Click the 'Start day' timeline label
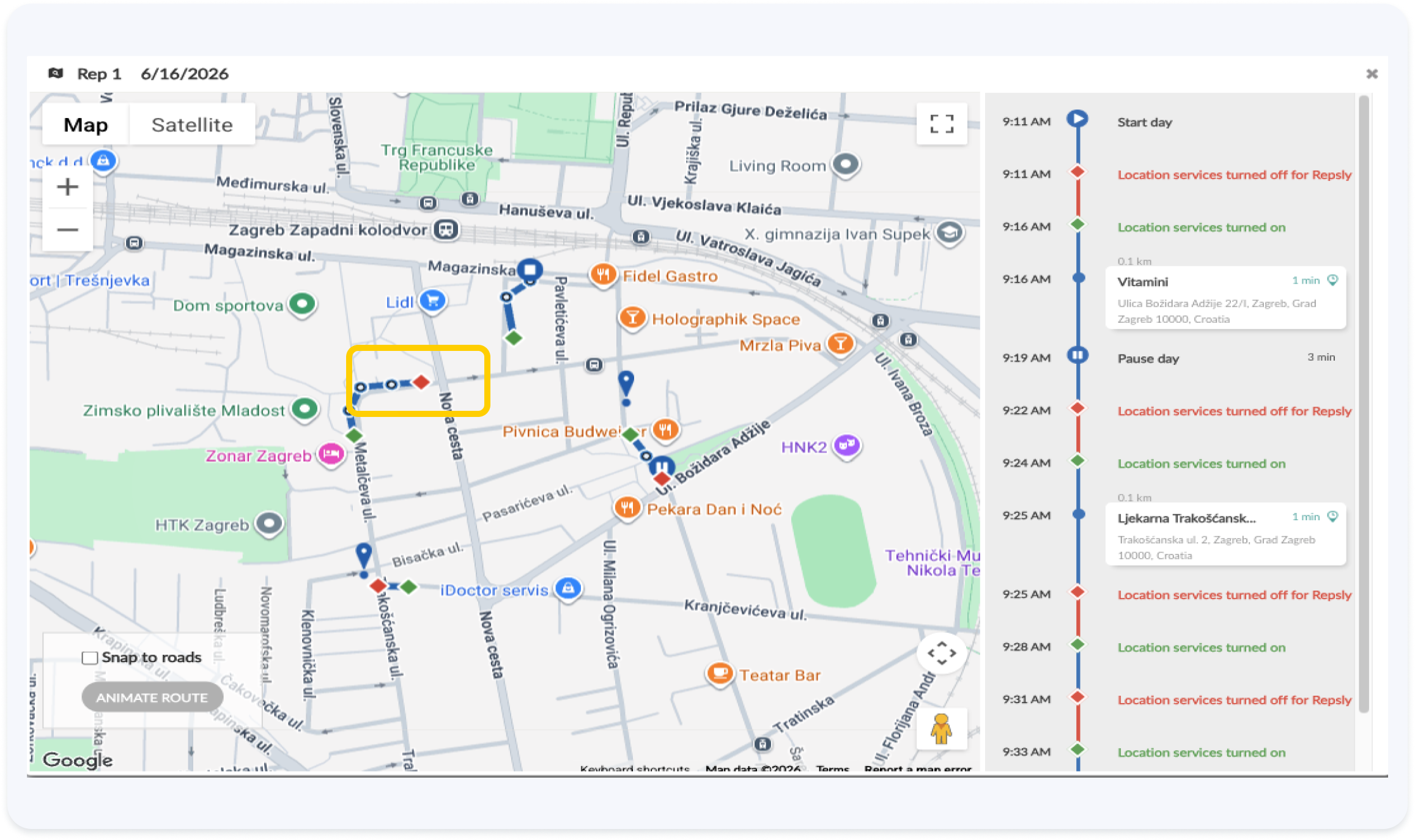1415x840 pixels. point(1145,122)
